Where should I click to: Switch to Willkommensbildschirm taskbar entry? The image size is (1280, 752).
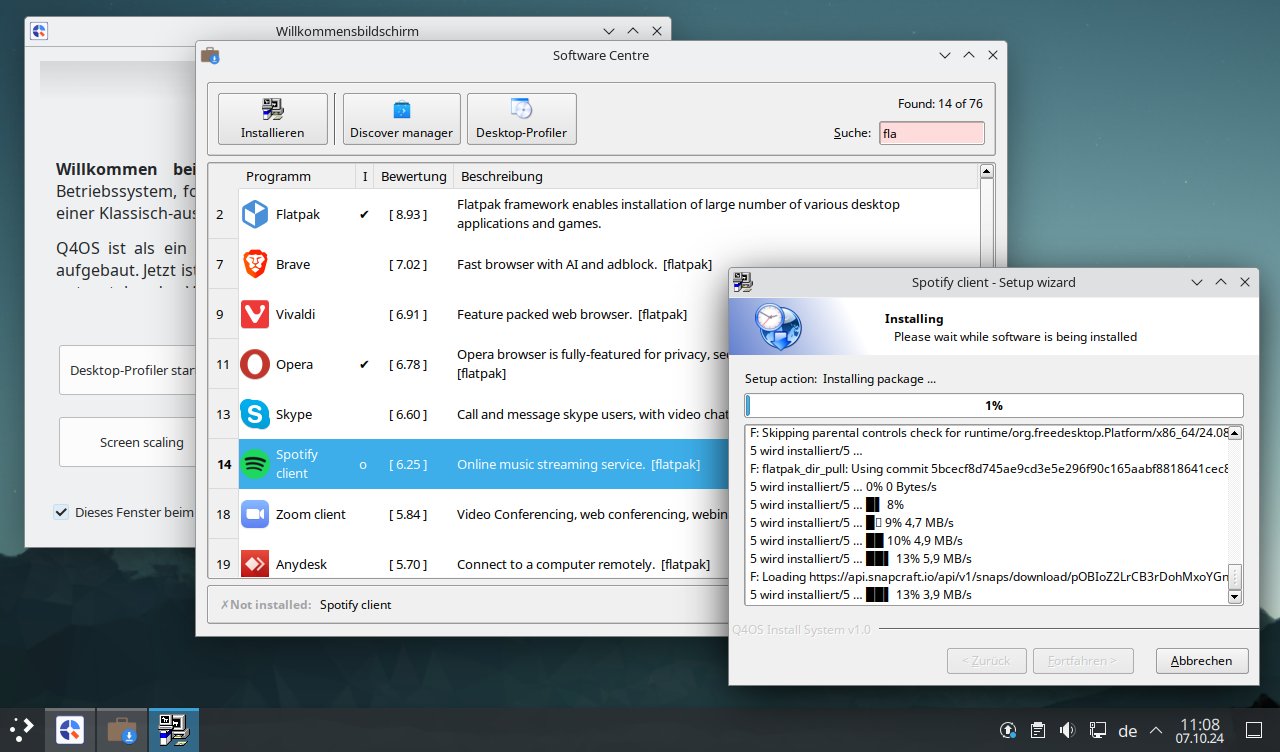pos(69,730)
